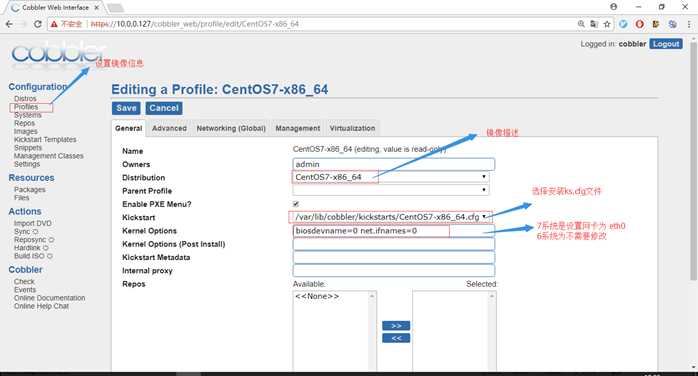Open the Distribution dropdown

pyautogui.click(x=390, y=177)
